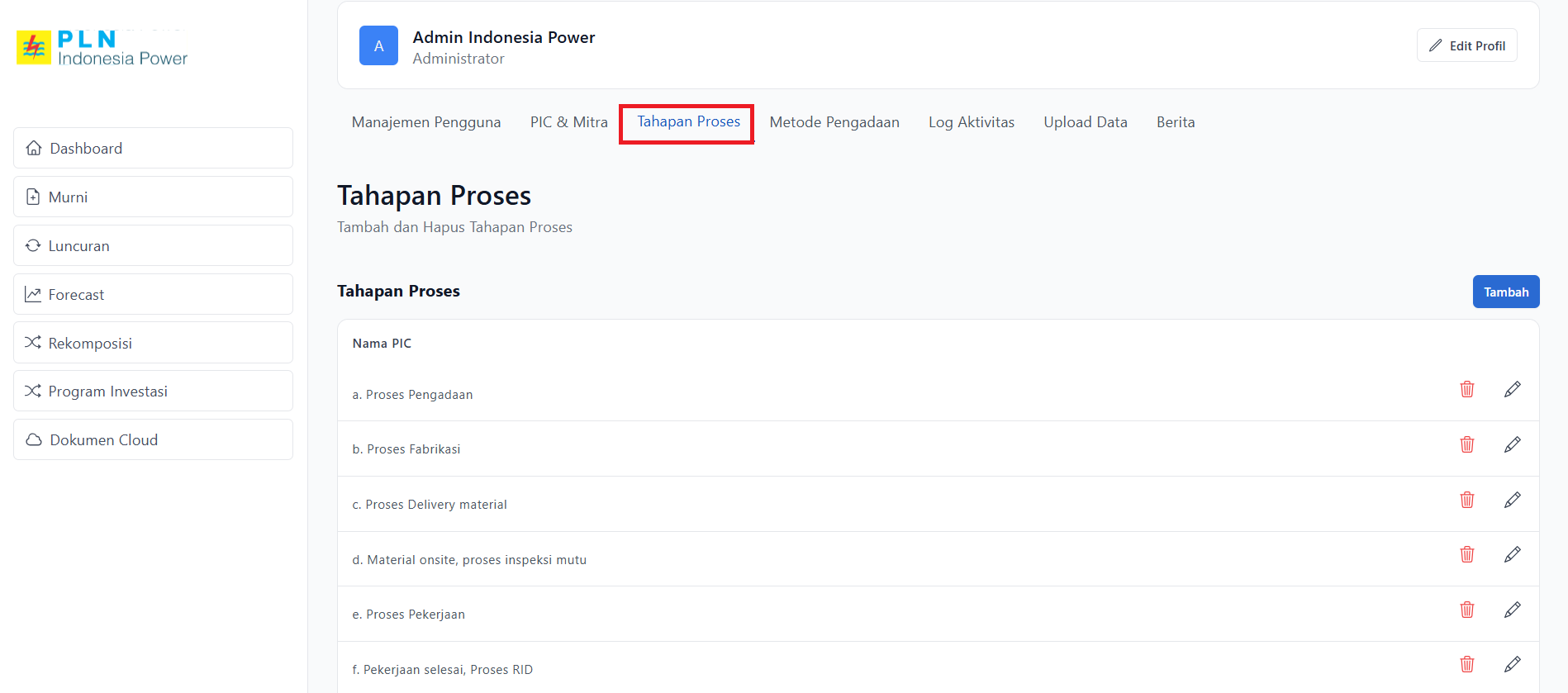Click the PLN Indonesia Power logo
1568x693 pixels.
102,48
